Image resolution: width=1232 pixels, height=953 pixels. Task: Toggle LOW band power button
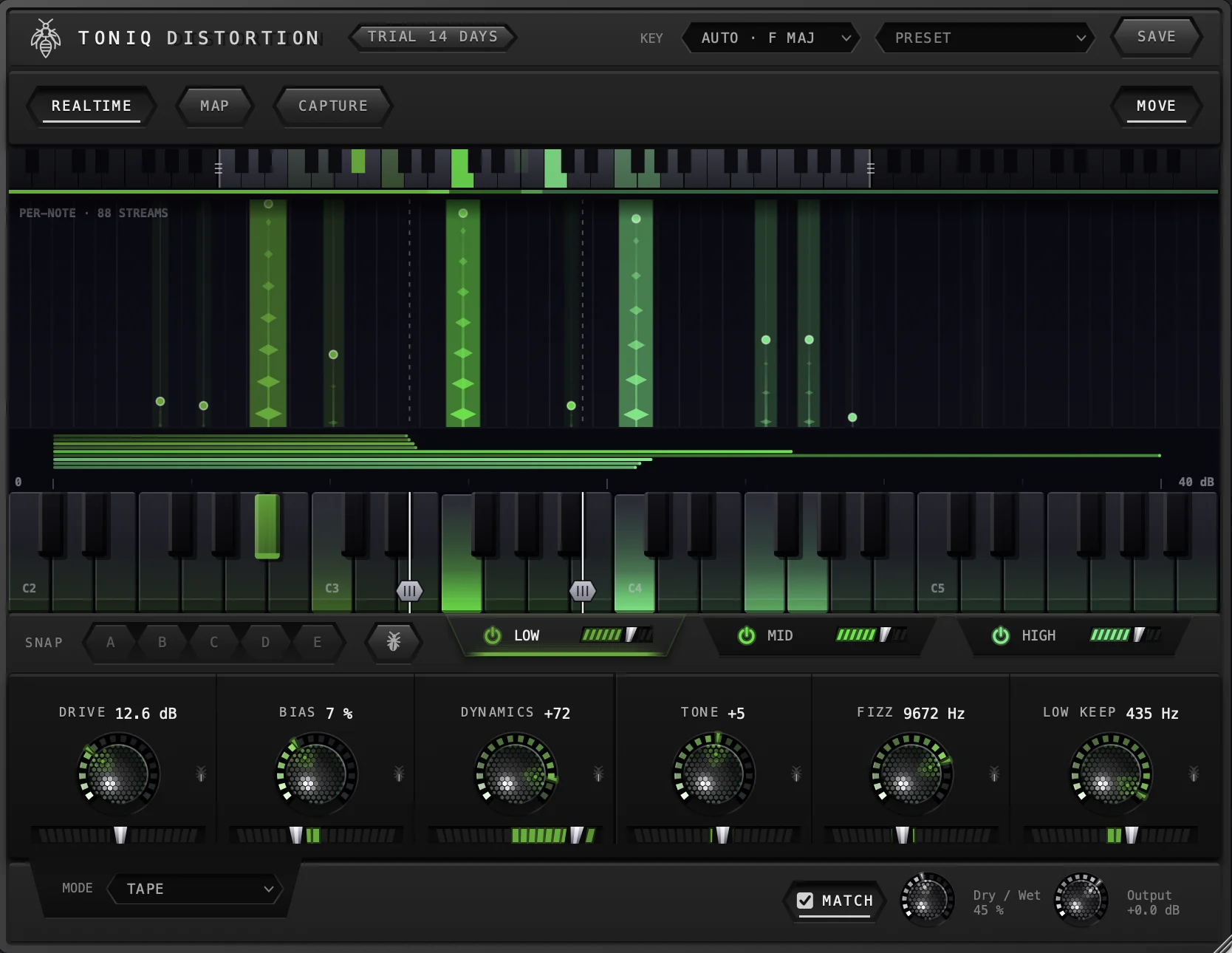tap(493, 635)
